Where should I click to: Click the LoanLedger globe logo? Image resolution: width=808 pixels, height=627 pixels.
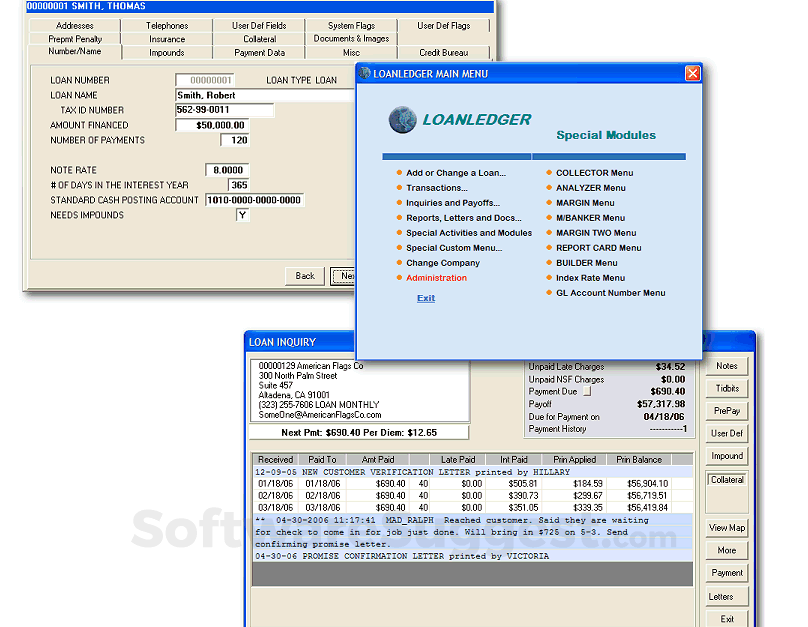(402, 120)
